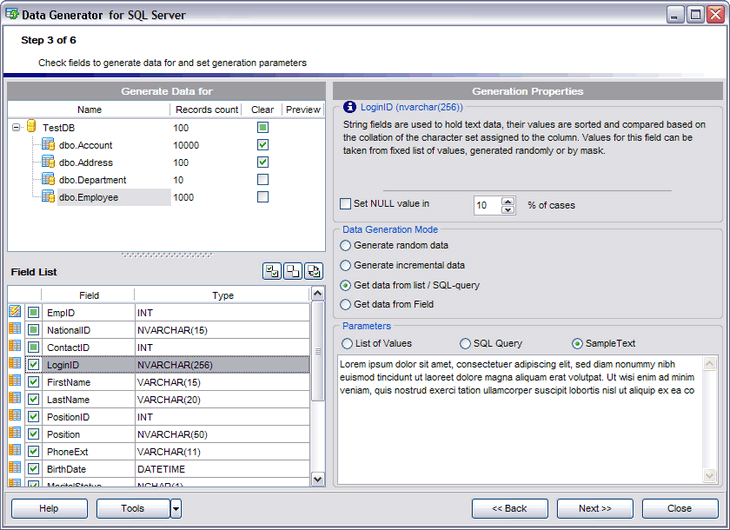Click the dbo.Department table icon
Viewport: 730px width, 530px height.
[x=48, y=180]
